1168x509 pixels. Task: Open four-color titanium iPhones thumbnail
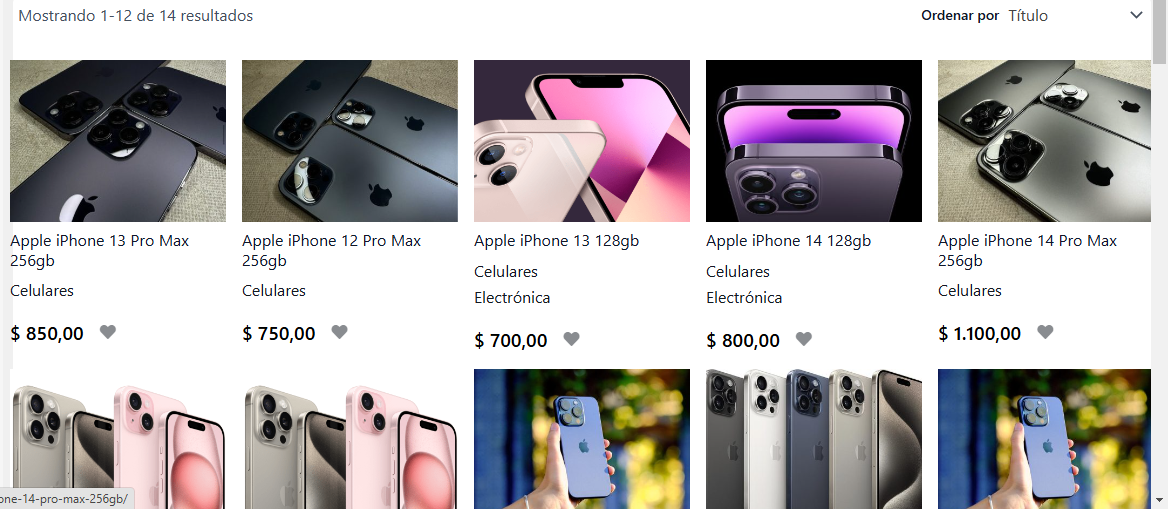point(813,439)
